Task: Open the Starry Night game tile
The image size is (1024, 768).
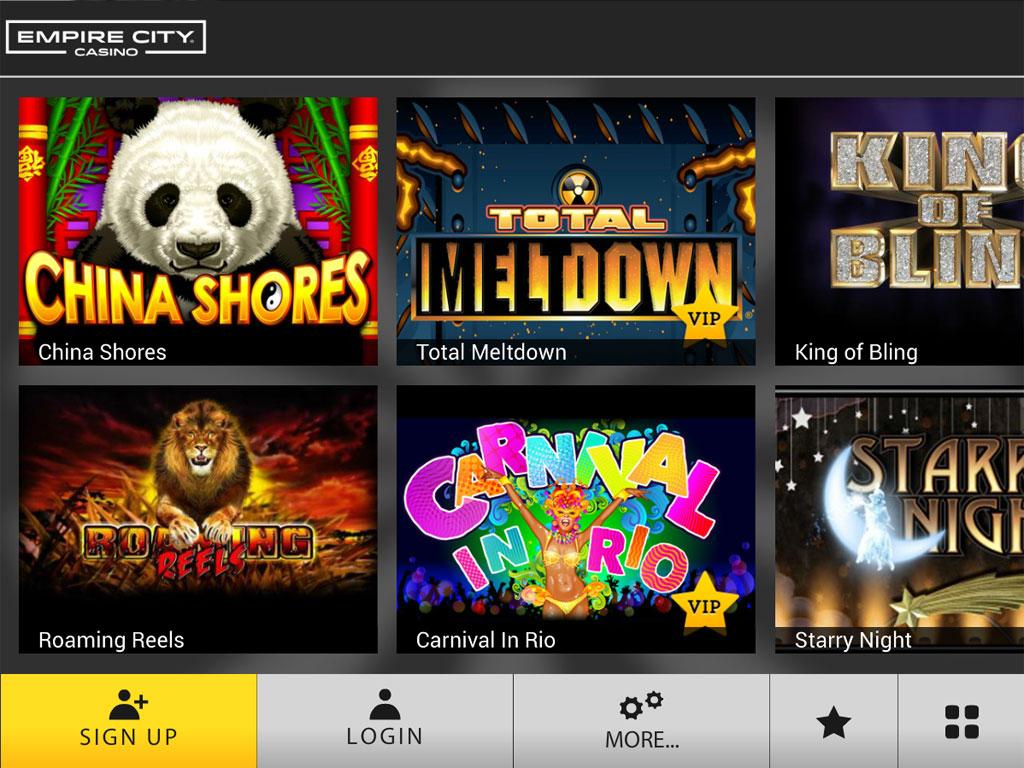Action: coord(899,519)
